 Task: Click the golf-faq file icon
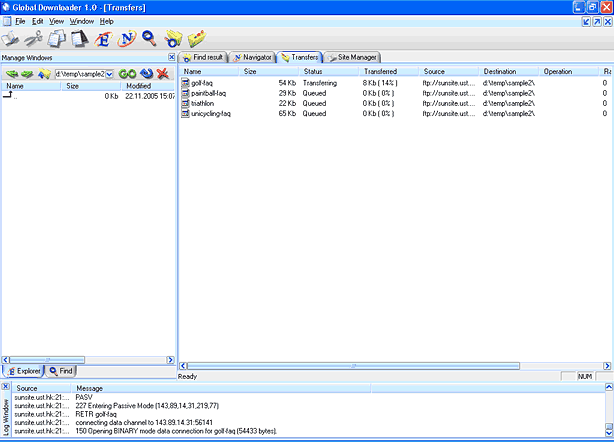pyautogui.click(x=185, y=83)
